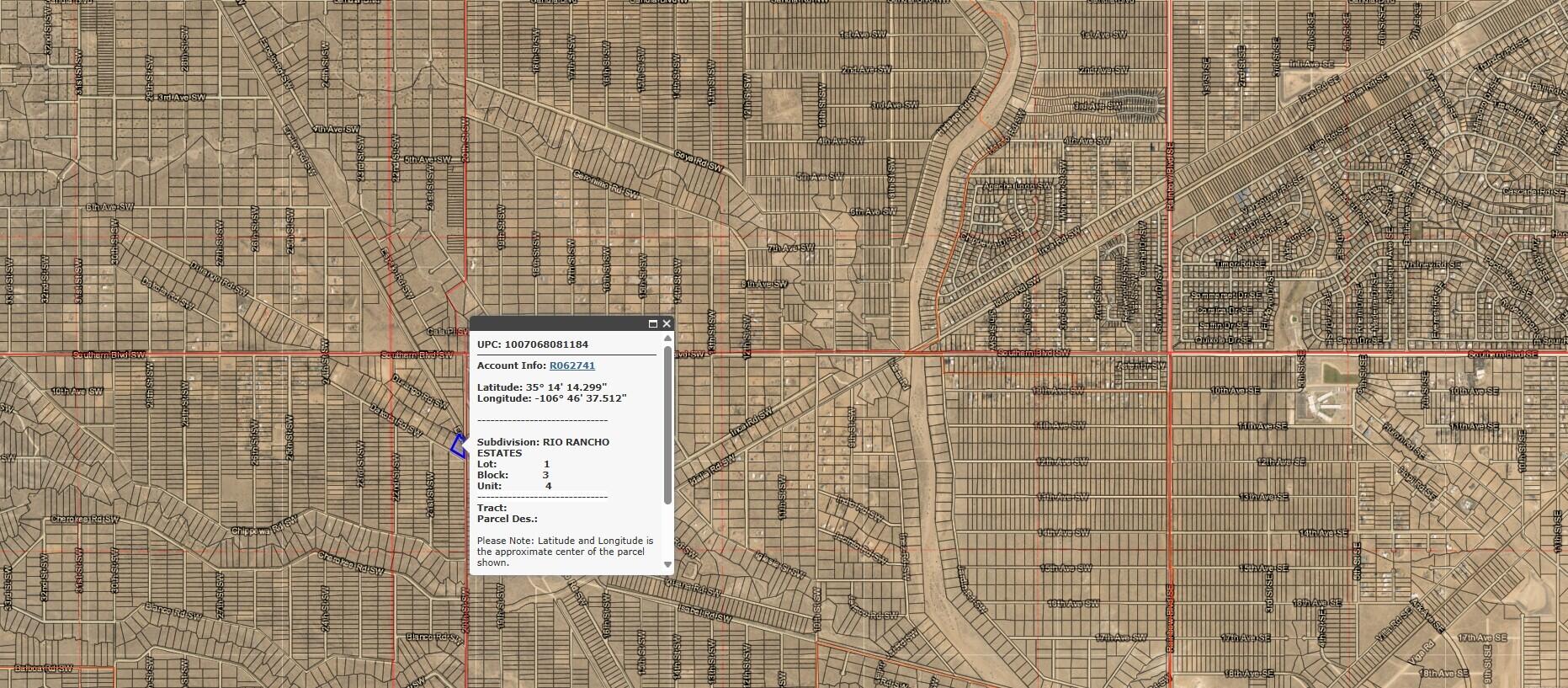
Task: Close the parcel info popup
Action: click(x=667, y=323)
